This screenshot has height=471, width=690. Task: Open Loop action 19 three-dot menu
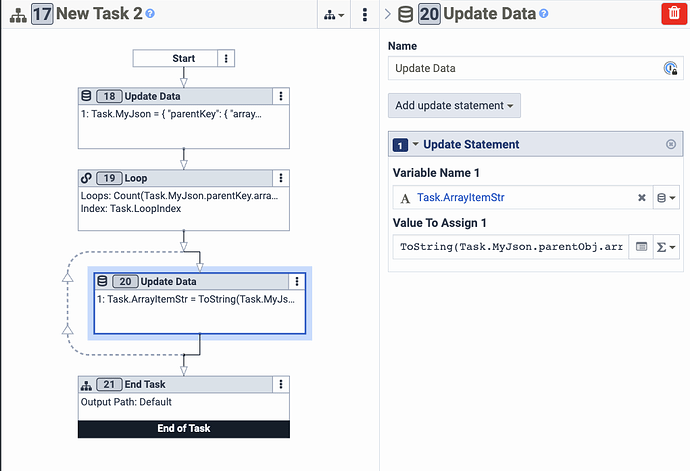(x=281, y=178)
